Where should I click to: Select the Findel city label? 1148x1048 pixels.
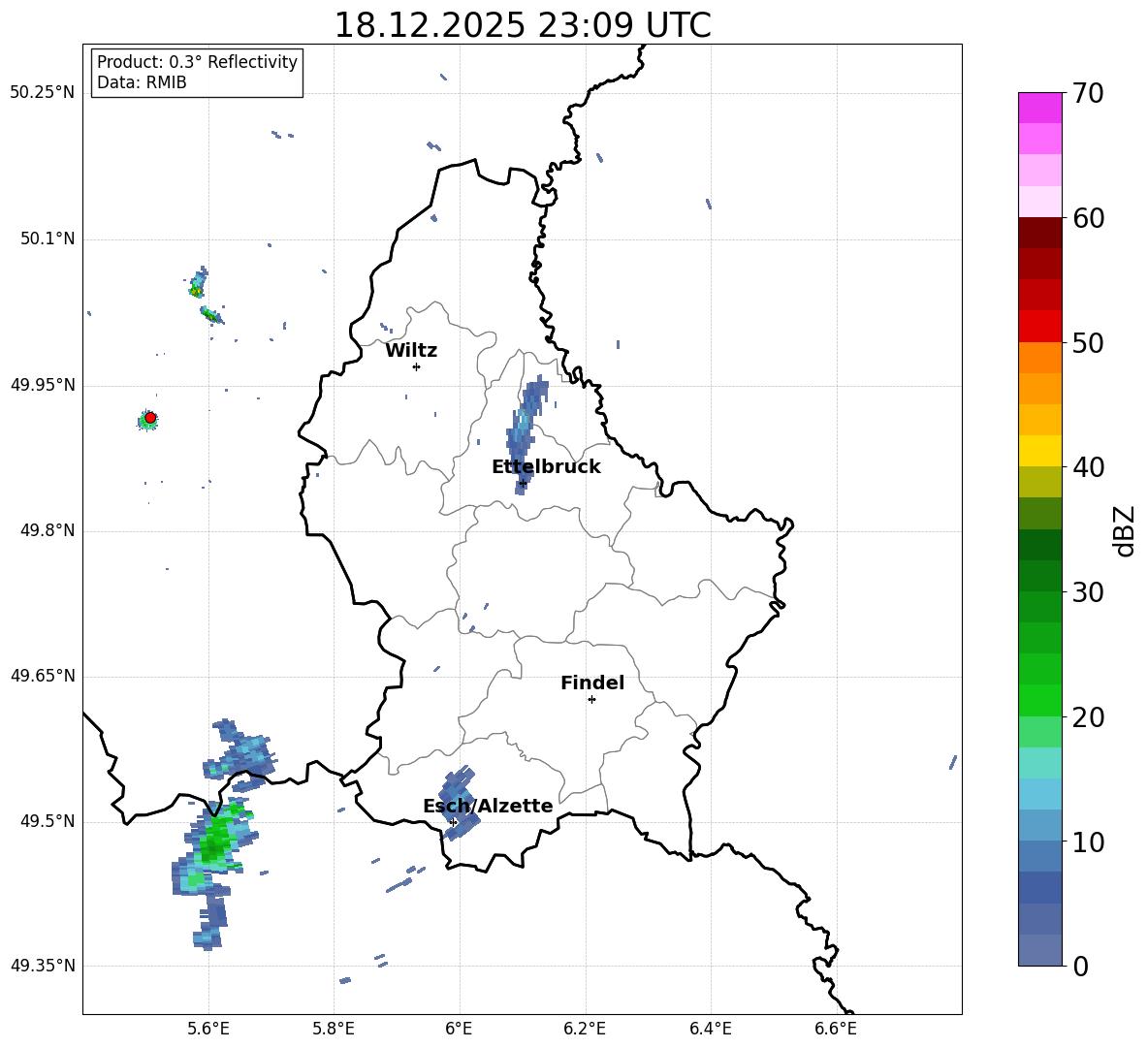592,683
